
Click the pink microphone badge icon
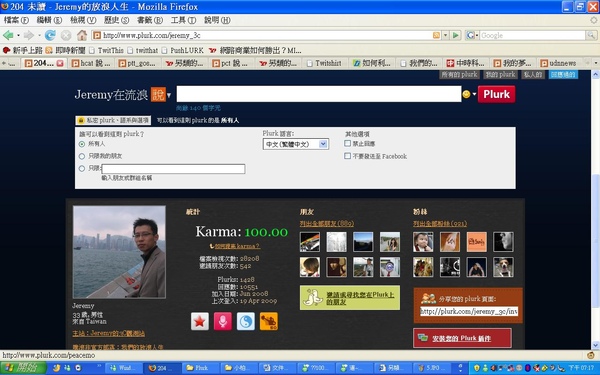pos(223,321)
